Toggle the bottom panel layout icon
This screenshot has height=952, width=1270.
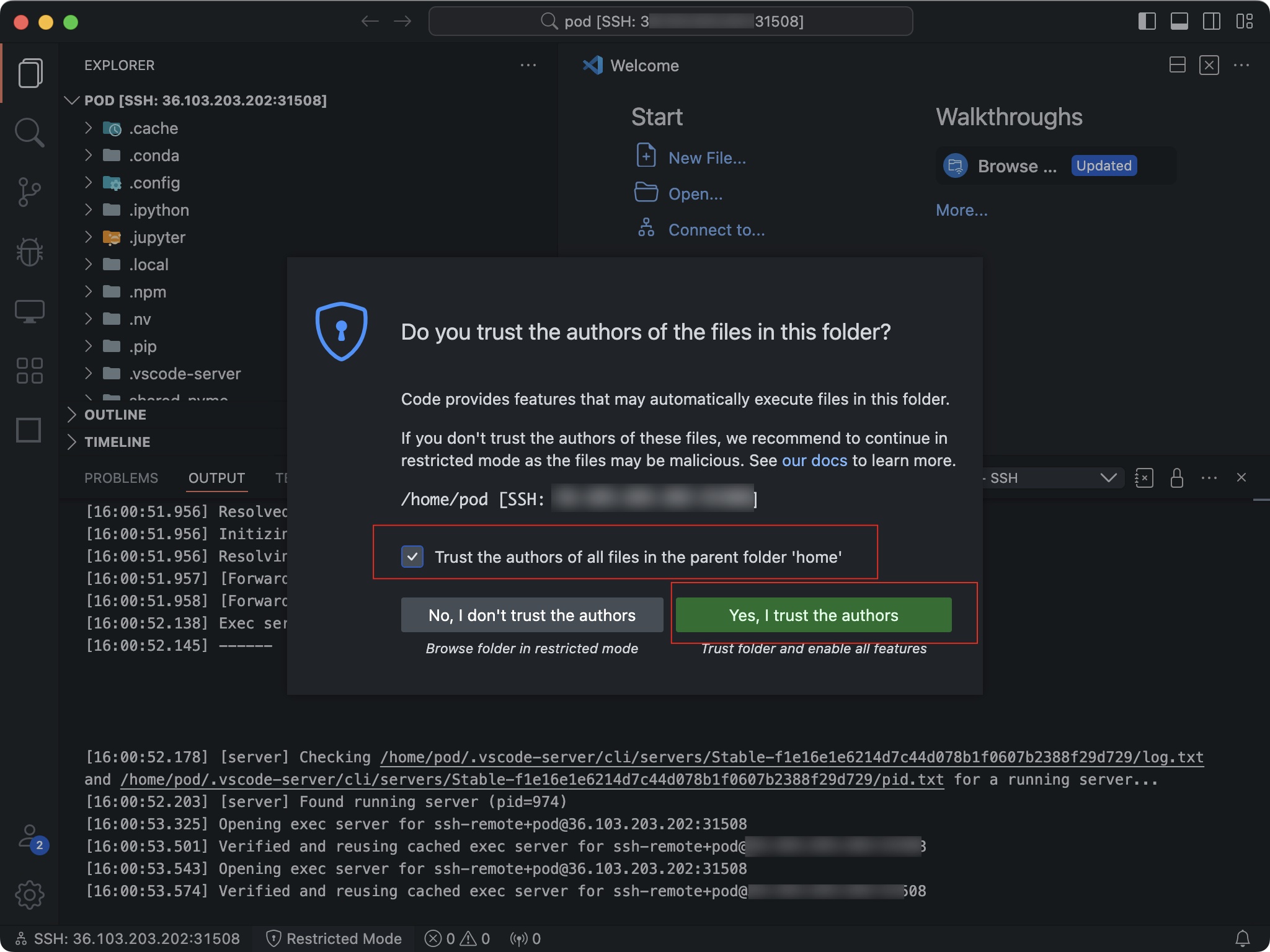pos(1179,21)
